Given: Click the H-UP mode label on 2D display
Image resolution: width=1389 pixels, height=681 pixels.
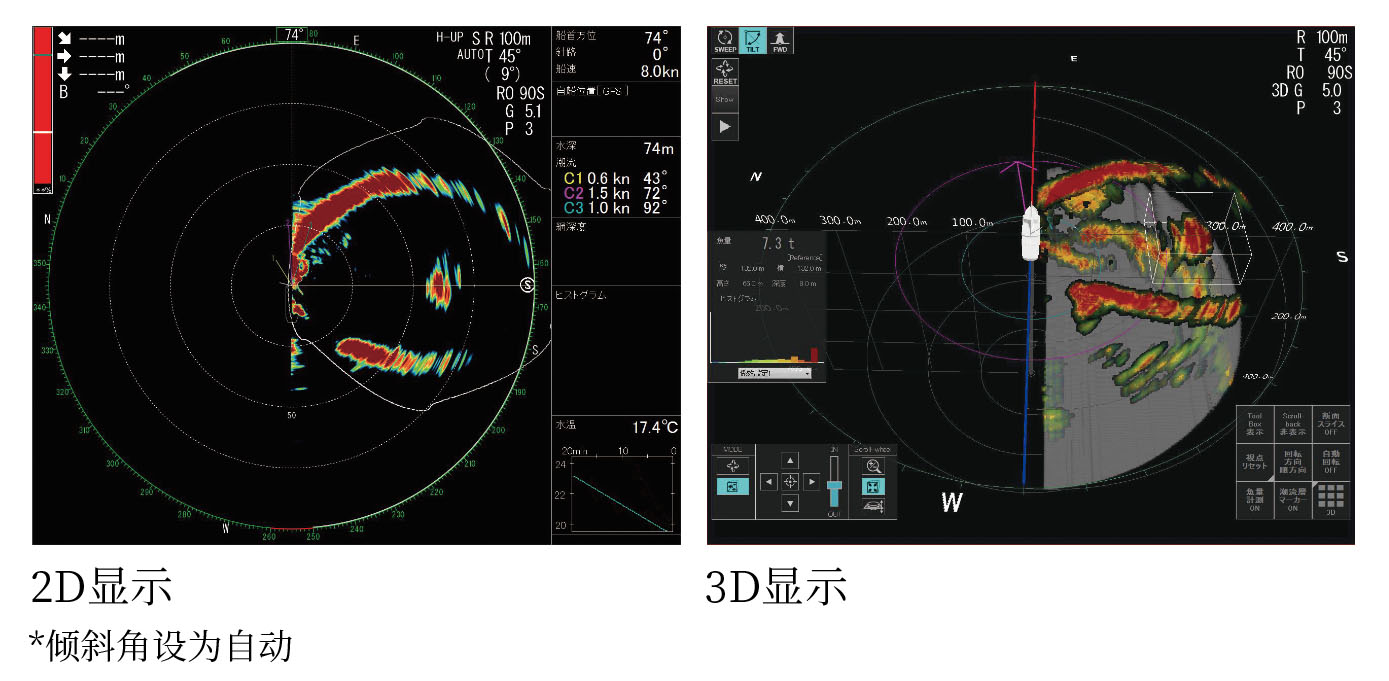Looking at the screenshot, I should 450,36.
